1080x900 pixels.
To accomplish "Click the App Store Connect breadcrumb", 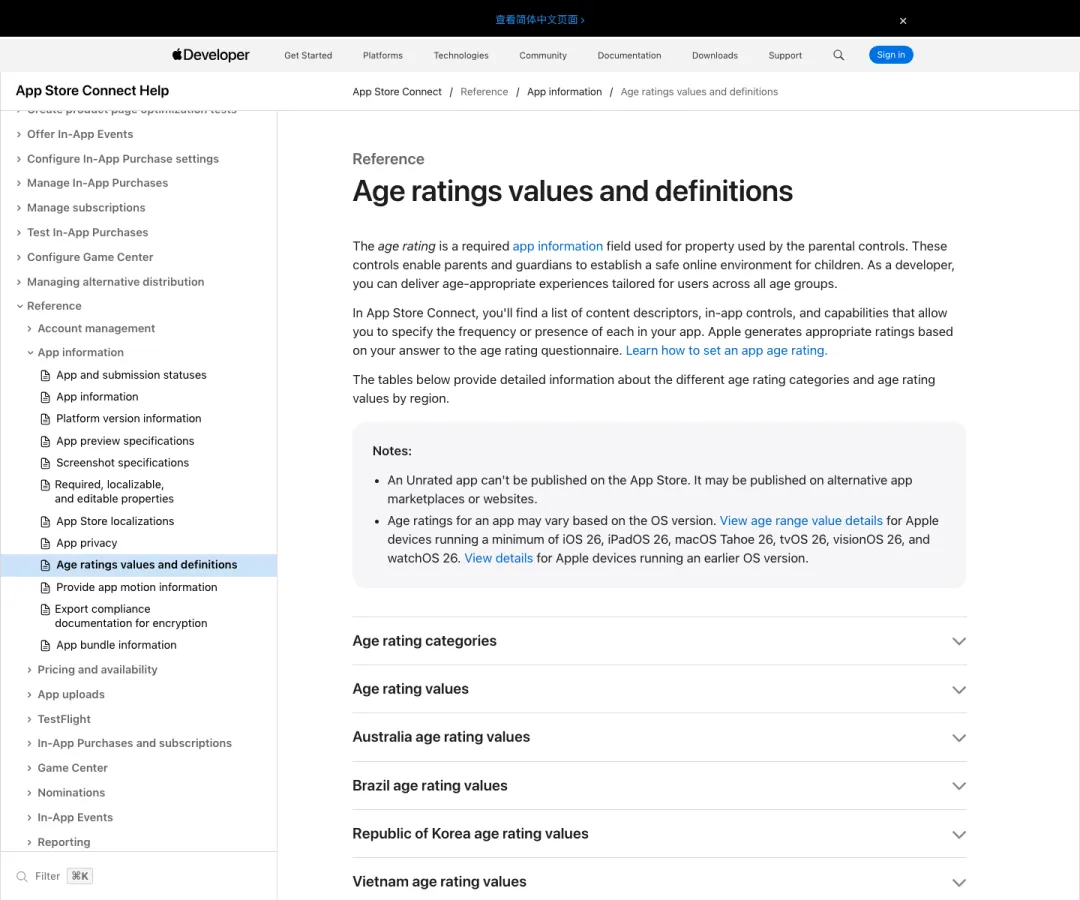I will click(397, 92).
